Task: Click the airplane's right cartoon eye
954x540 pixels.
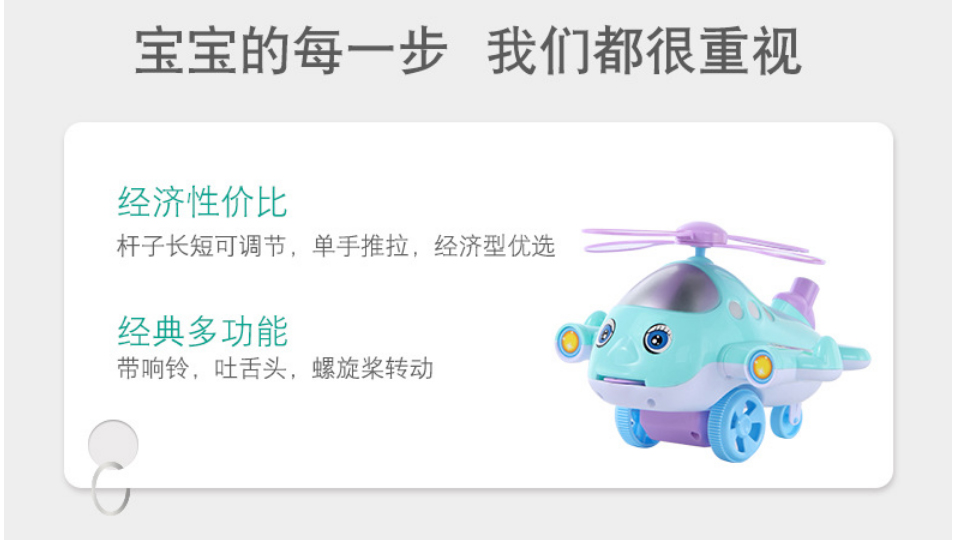Action: point(656,338)
